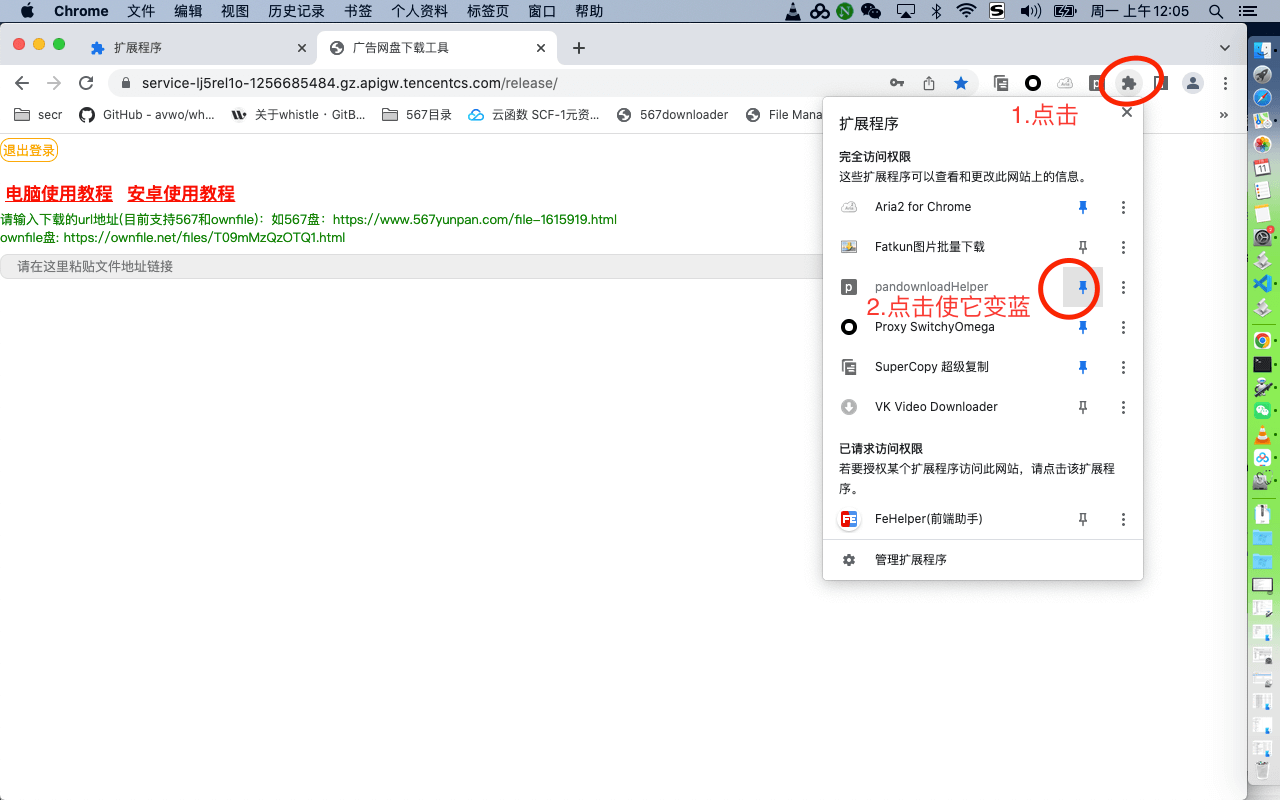Close the extensions popup
The image size is (1280, 800).
(x=1127, y=113)
